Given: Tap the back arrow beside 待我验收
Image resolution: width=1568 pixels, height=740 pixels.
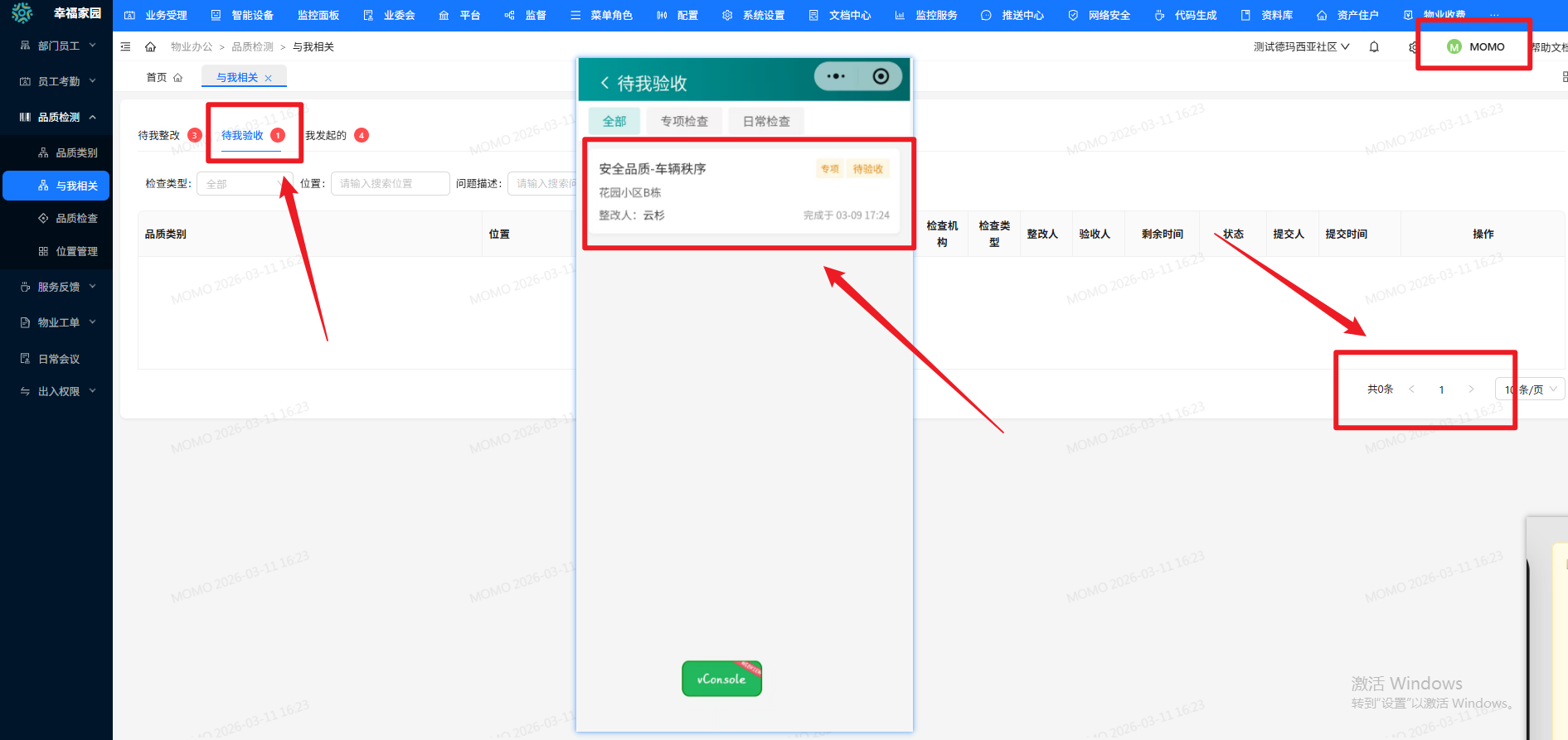Looking at the screenshot, I should (x=604, y=83).
